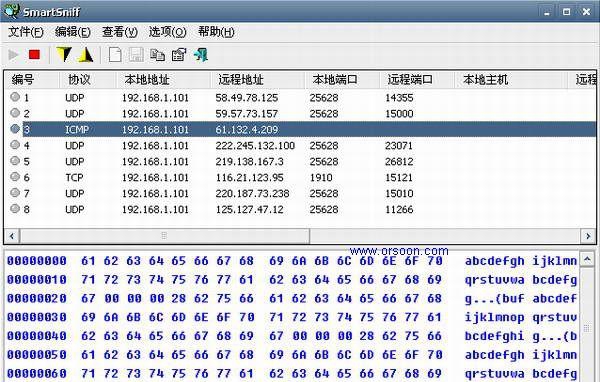Click the status circle icon of ICMP row 3
This screenshot has width=600, height=382.
tap(15, 129)
